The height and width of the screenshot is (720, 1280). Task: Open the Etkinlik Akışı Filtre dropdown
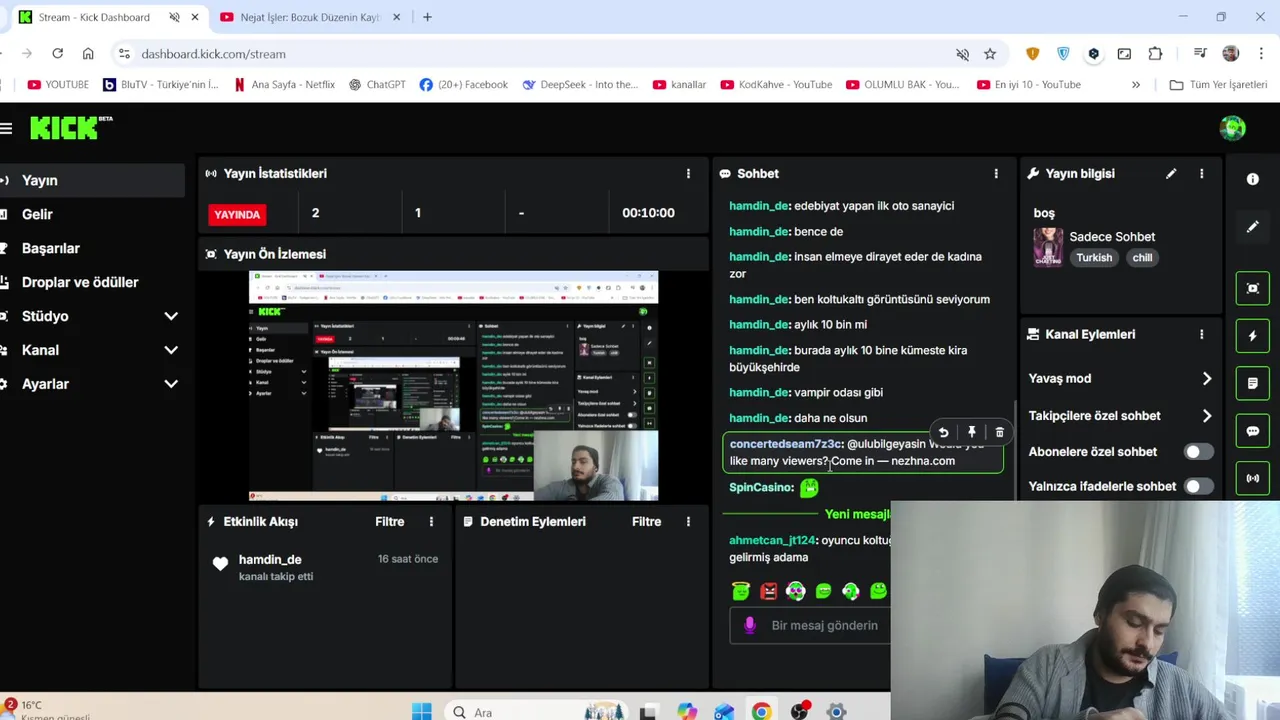pos(390,522)
